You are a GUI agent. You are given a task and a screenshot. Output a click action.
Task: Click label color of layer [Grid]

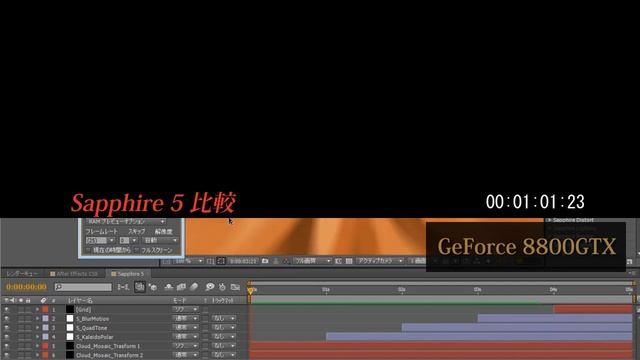click(x=45, y=310)
